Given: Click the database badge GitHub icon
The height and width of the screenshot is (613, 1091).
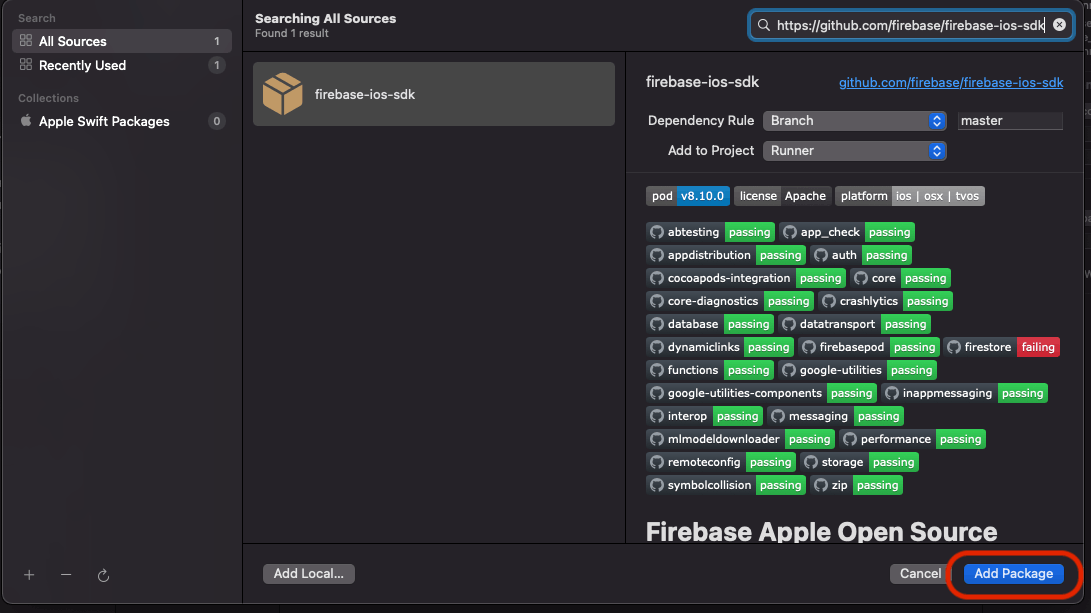Looking at the screenshot, I should point(657,324).
